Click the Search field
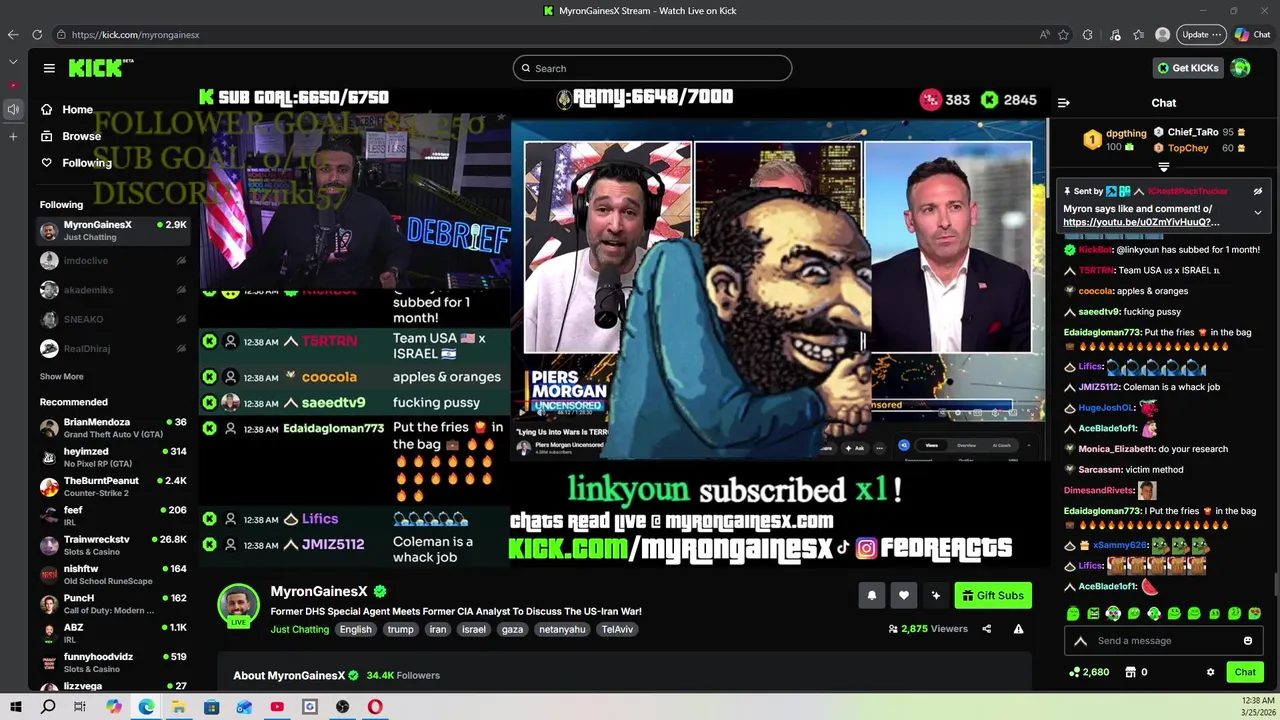The width and height of the screenshot is (1280, 720). (652, 68)
